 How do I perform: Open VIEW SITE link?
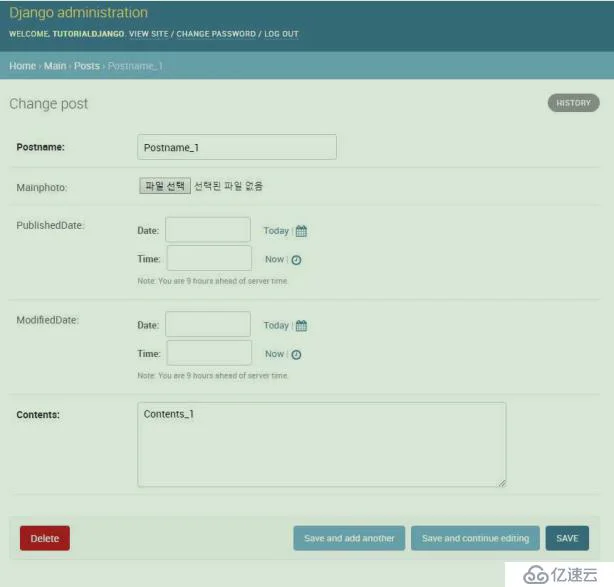point(149,34)
